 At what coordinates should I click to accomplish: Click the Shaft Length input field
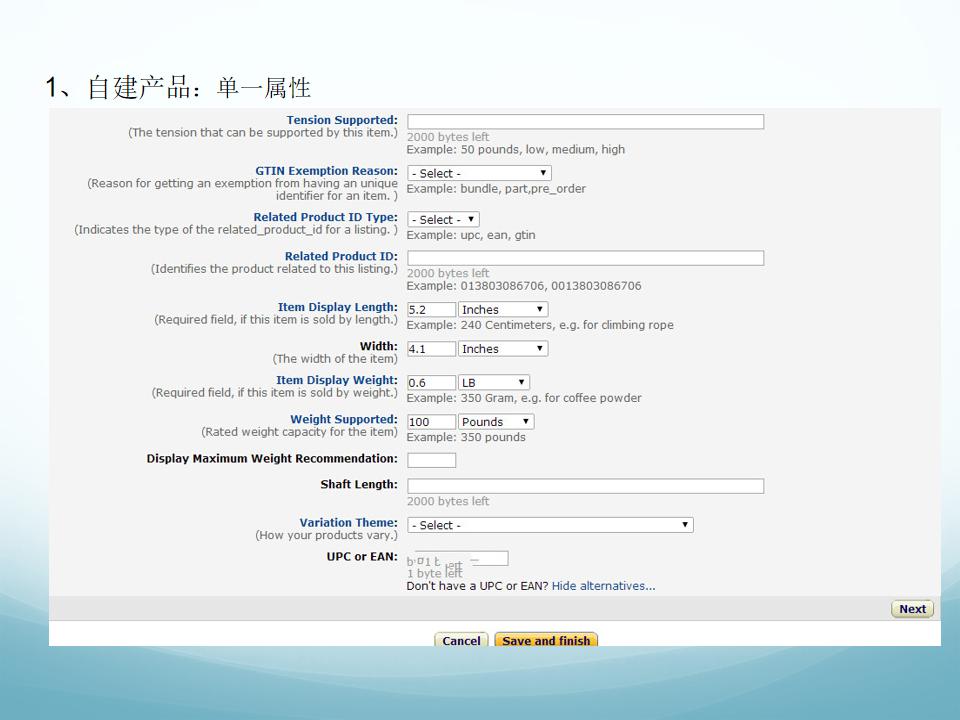(x=585, y=486)
